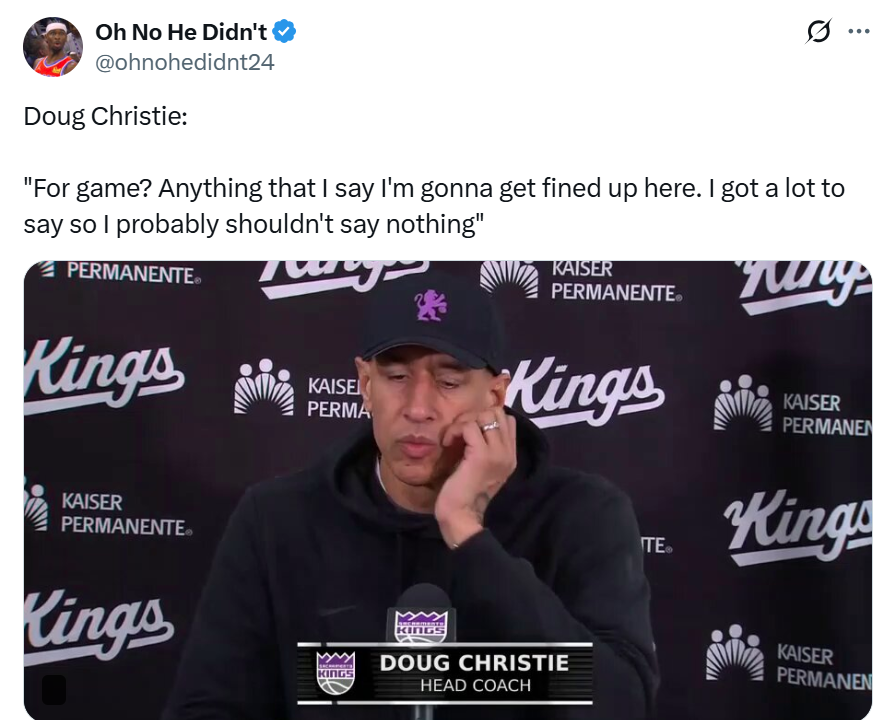Click the "Doug Christie:" line of the post
The width and height of the screenshot is (883, 720).
105,116
